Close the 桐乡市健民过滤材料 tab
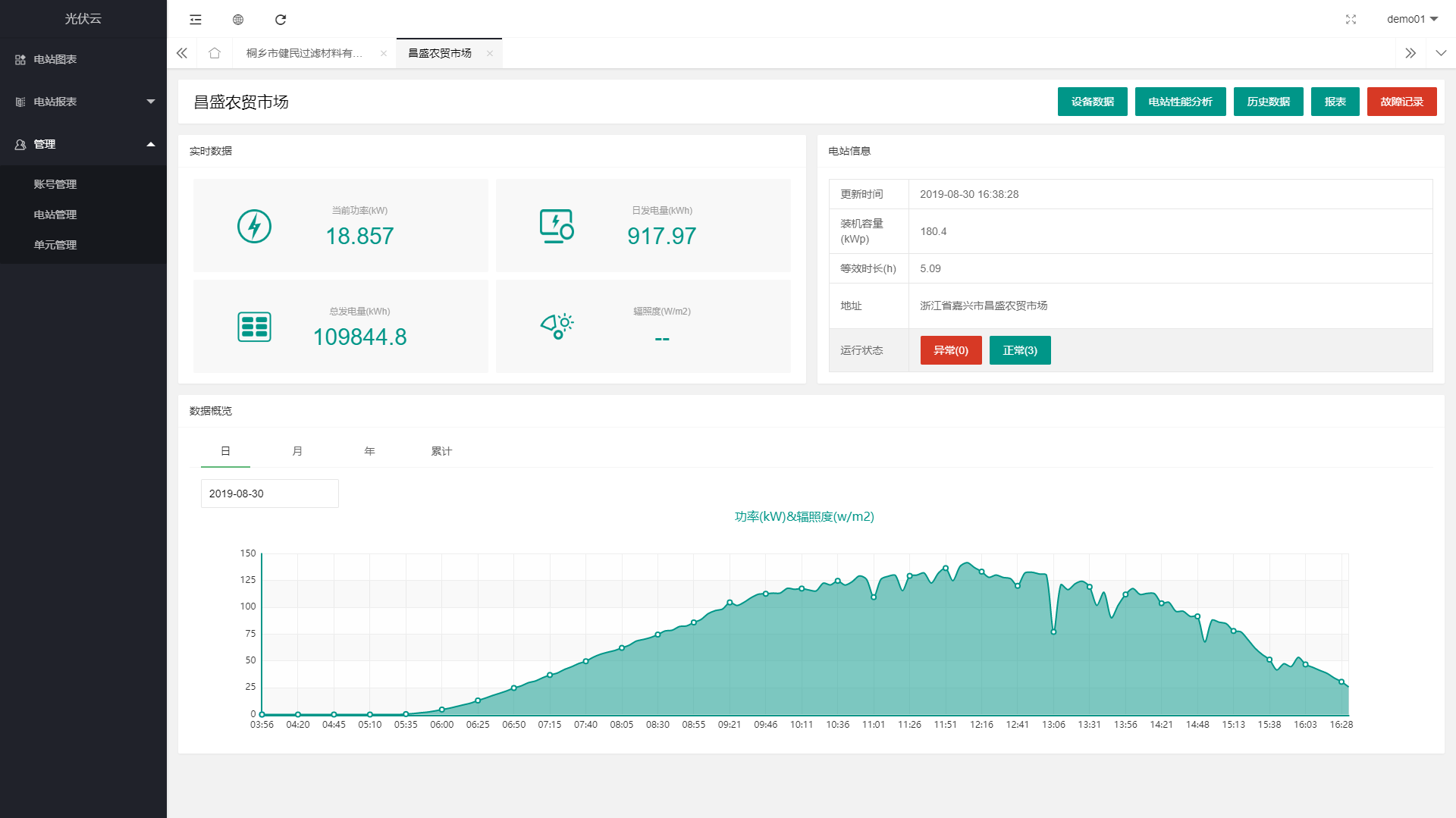1456x818 pixels. [384, 53]
